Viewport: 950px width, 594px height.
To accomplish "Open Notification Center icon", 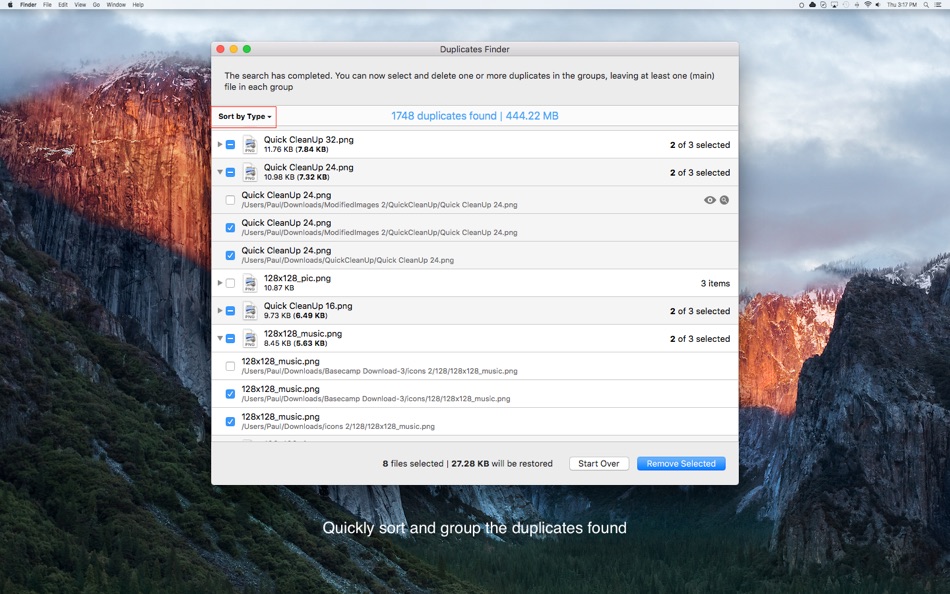I will point(938,4).
